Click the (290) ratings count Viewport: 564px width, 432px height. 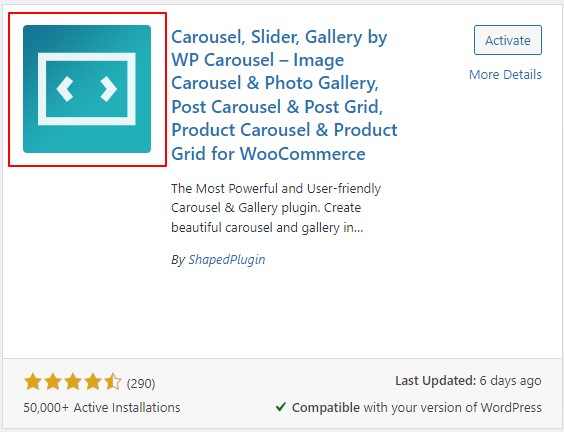[x=141, y=383]
